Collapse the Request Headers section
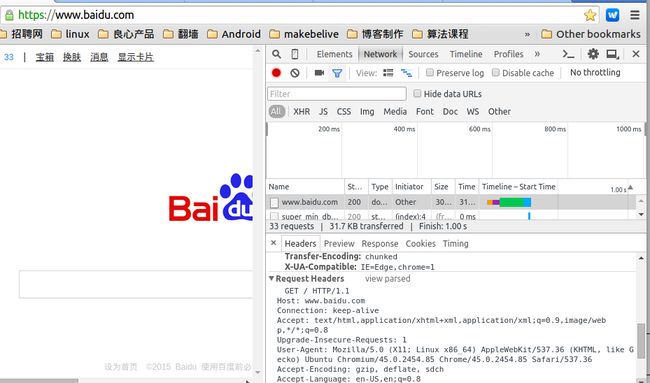The image size is (650, 383). click(x=272, y=278)
